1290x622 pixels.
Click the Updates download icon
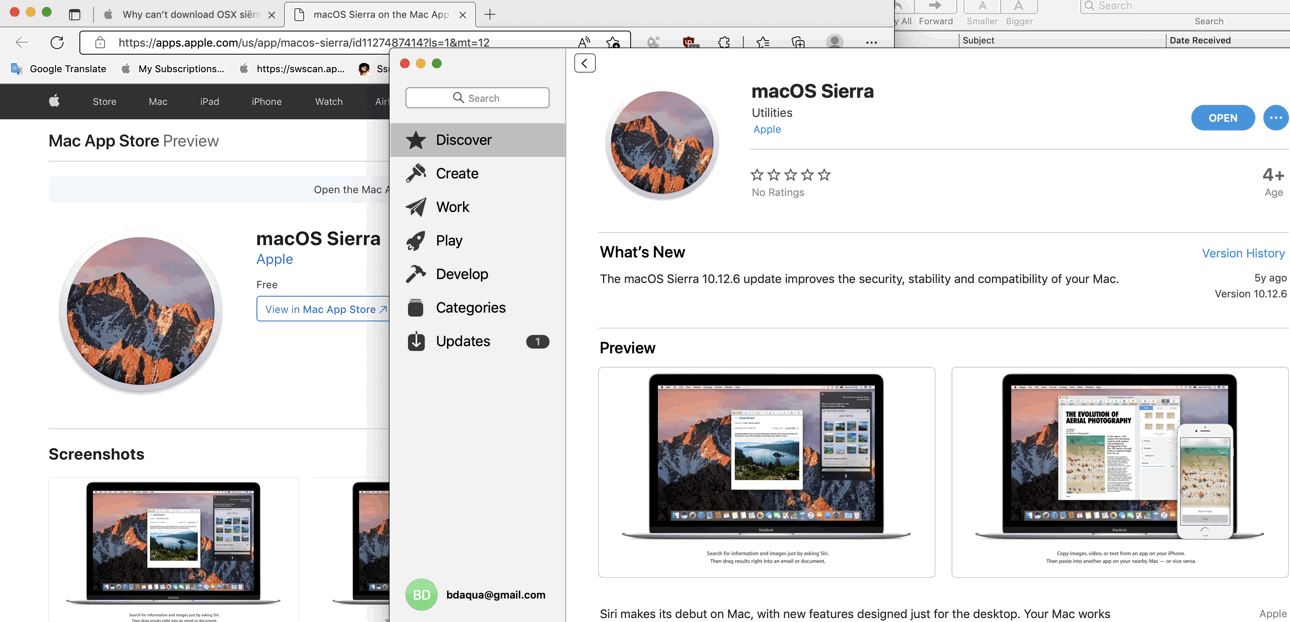point(416,341)
